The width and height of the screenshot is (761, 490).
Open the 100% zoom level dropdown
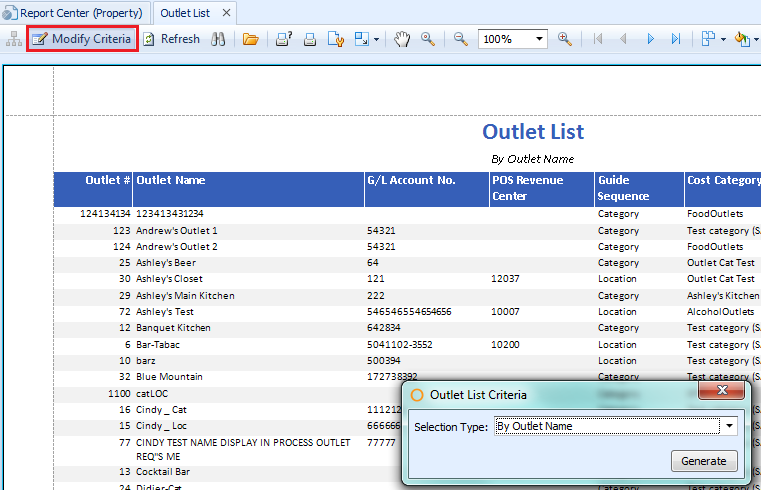540,39
